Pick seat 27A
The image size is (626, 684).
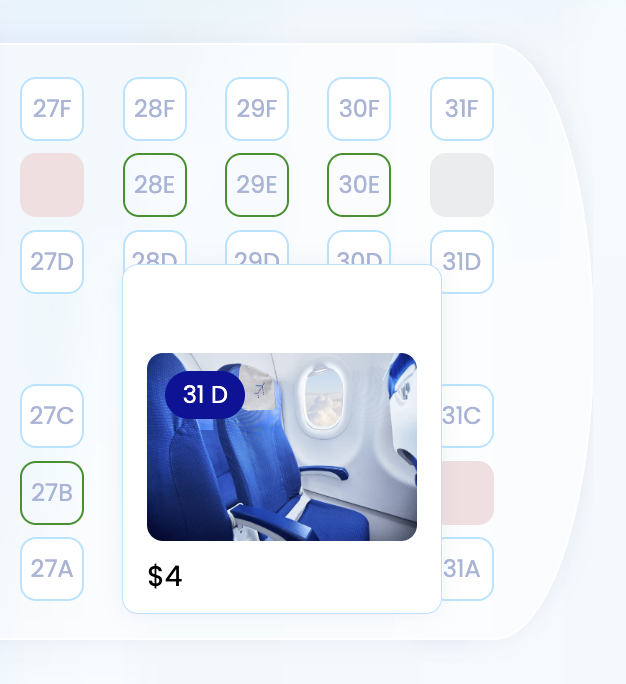pyautogui.click(x=52, y=569)
